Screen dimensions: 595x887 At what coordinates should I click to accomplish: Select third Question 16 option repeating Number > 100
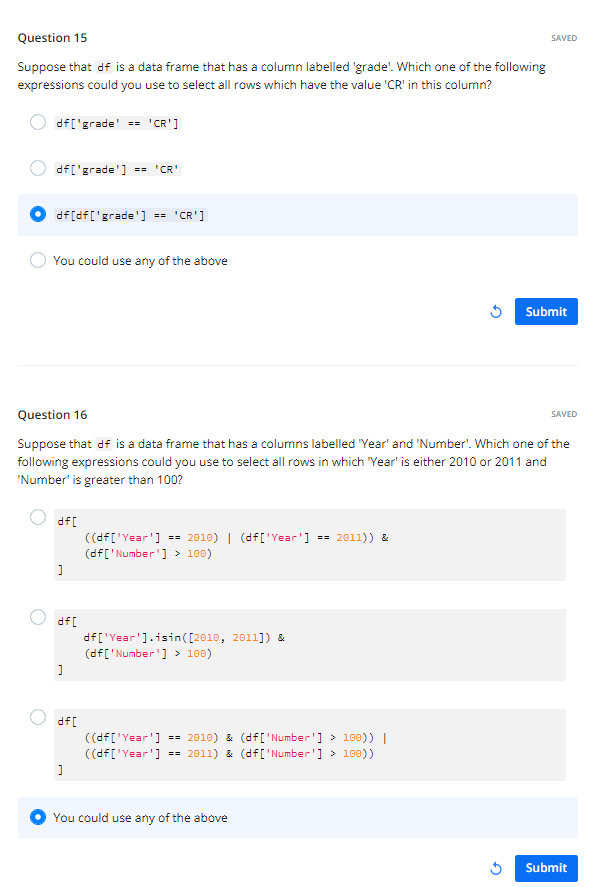(38, 717)
